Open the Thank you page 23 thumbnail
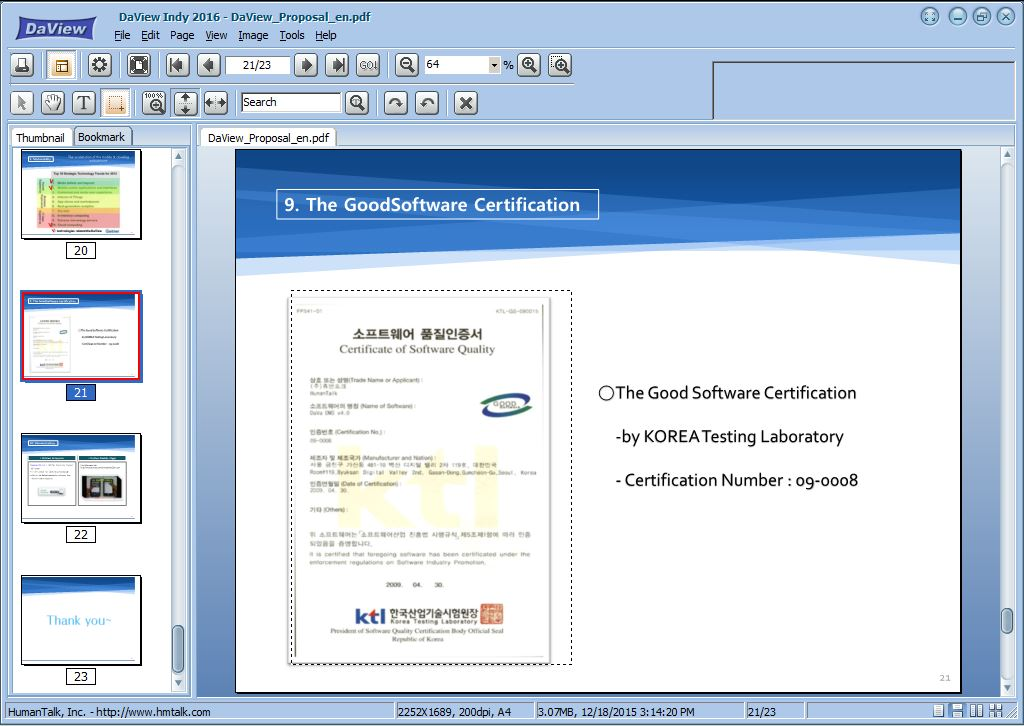The width and height of the screenshot is (1024, 726). tap(81, 620)
